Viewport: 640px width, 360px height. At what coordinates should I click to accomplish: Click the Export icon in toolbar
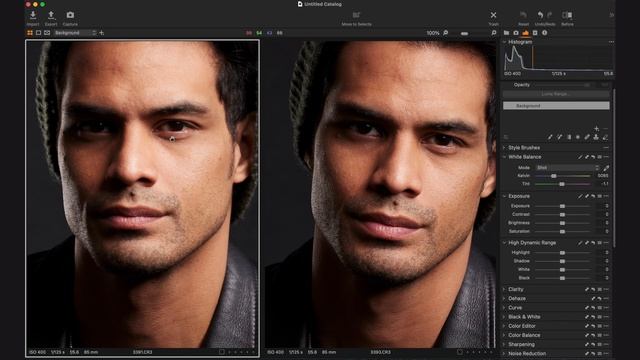coord(51,15)
